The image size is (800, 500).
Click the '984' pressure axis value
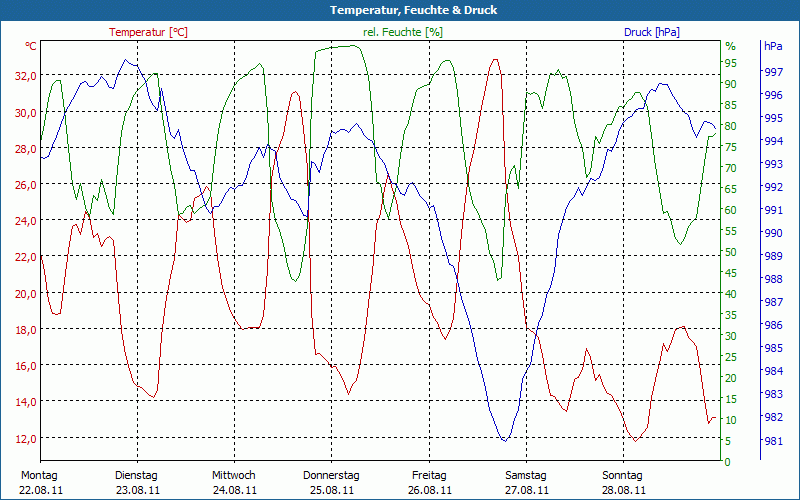[x=774, y=371]
